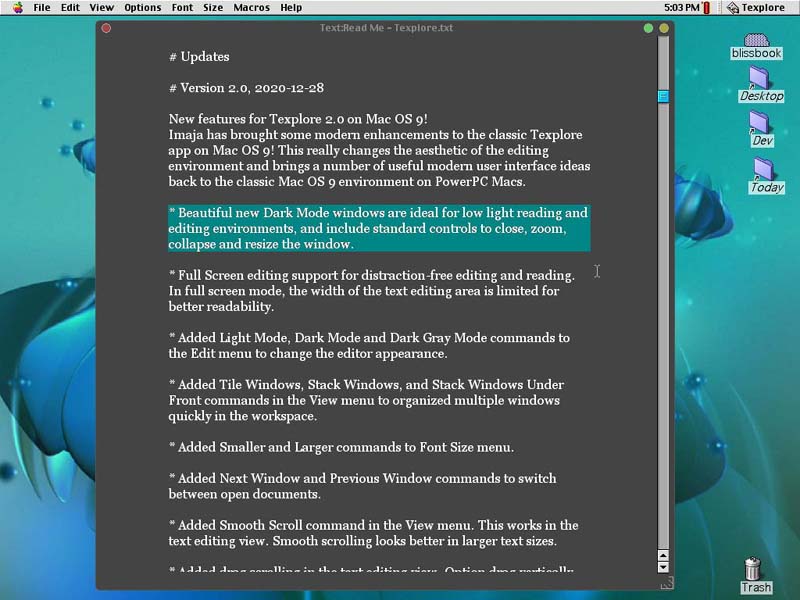800x600 pixels.
Task: Open the File menu
Action: pyautogui.click(x=42, y=8)
